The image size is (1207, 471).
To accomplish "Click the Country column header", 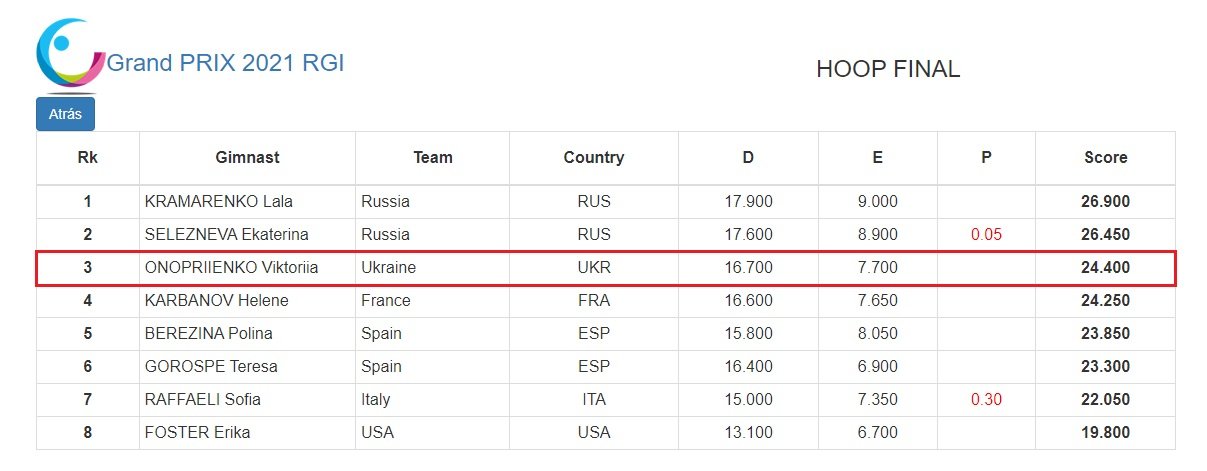I will click(593, 157).
